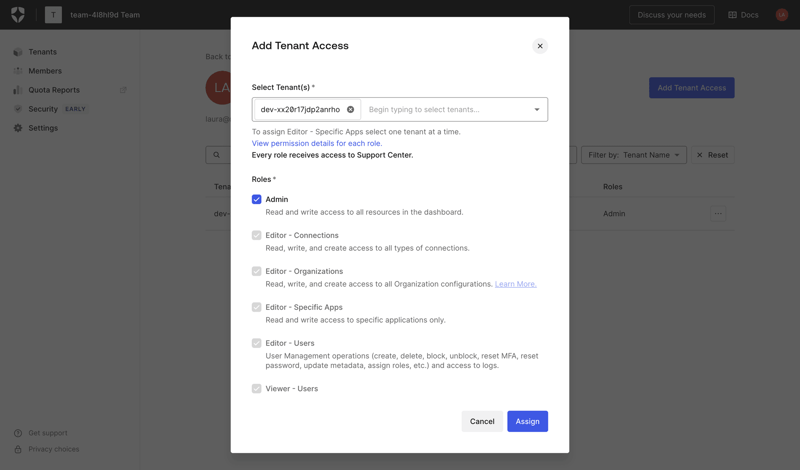Toggle Editor - Users checkbox
Screen dimensions: 800x470
click(x=257, y=343)
